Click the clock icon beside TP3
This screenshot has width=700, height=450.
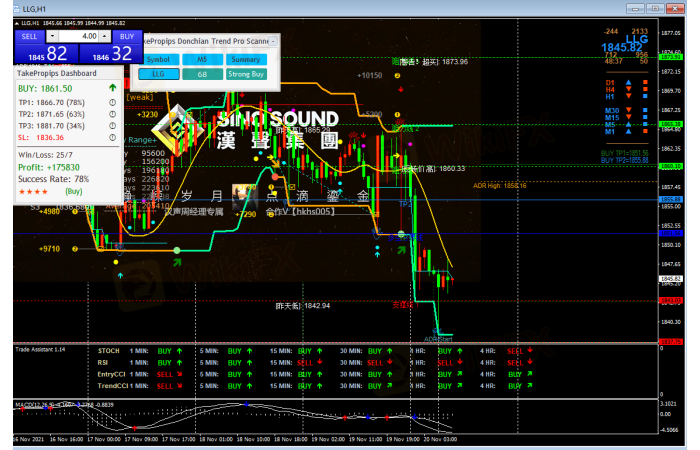point(112,126)
